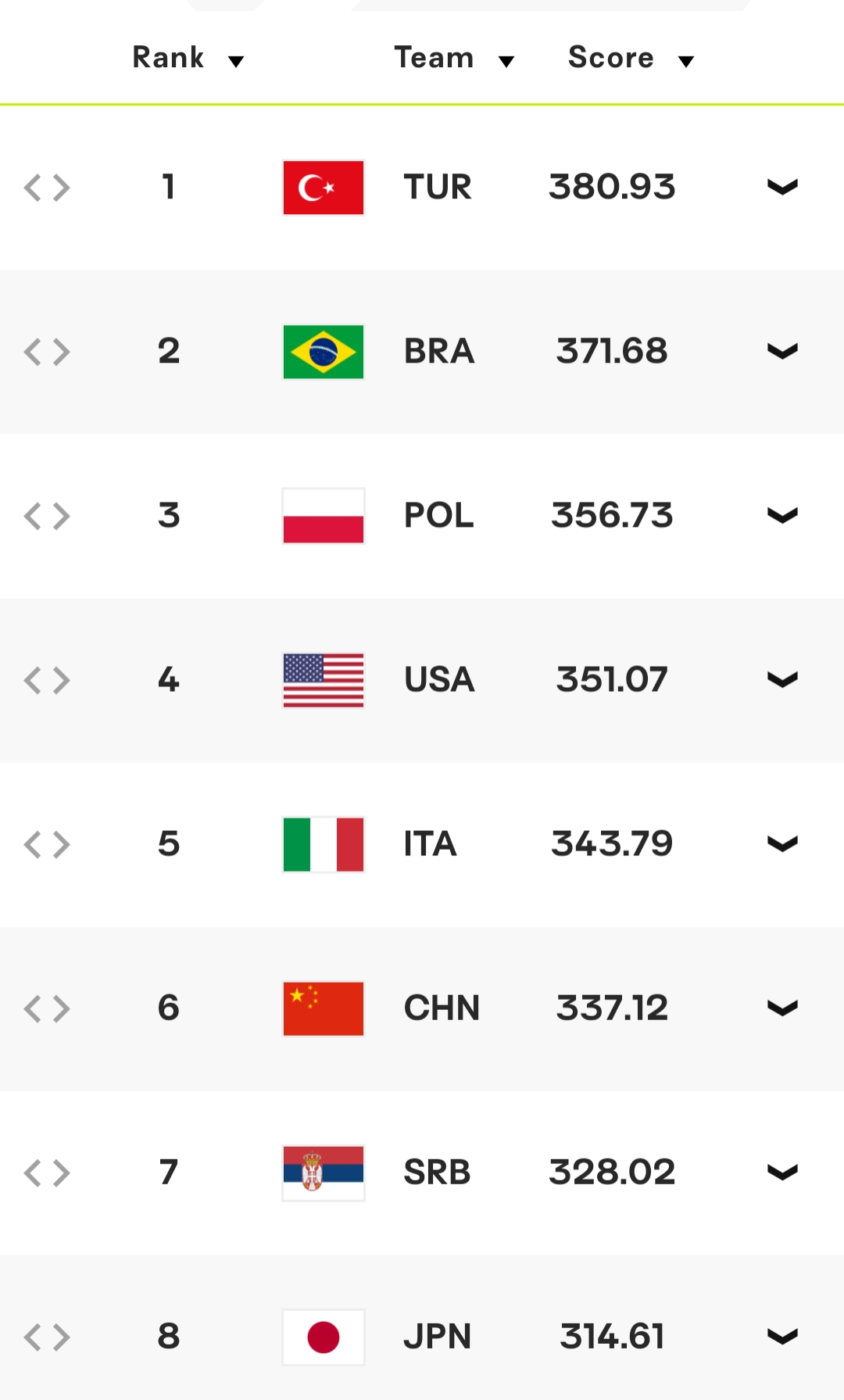Click the Italy flag icon
This screenshot has height=1400, width=844.
click(x=323, y=844)
